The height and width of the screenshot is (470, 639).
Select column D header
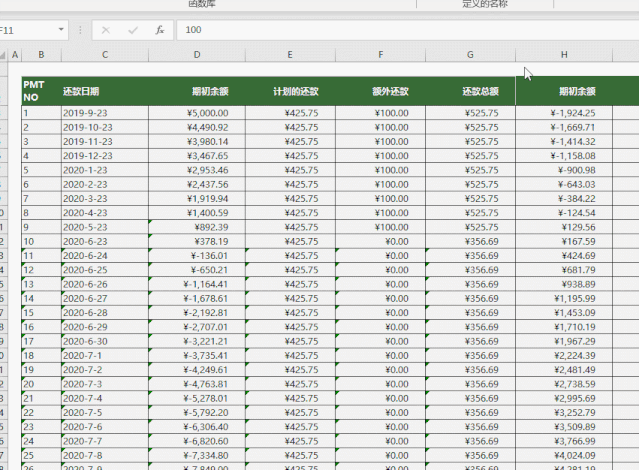197,55
